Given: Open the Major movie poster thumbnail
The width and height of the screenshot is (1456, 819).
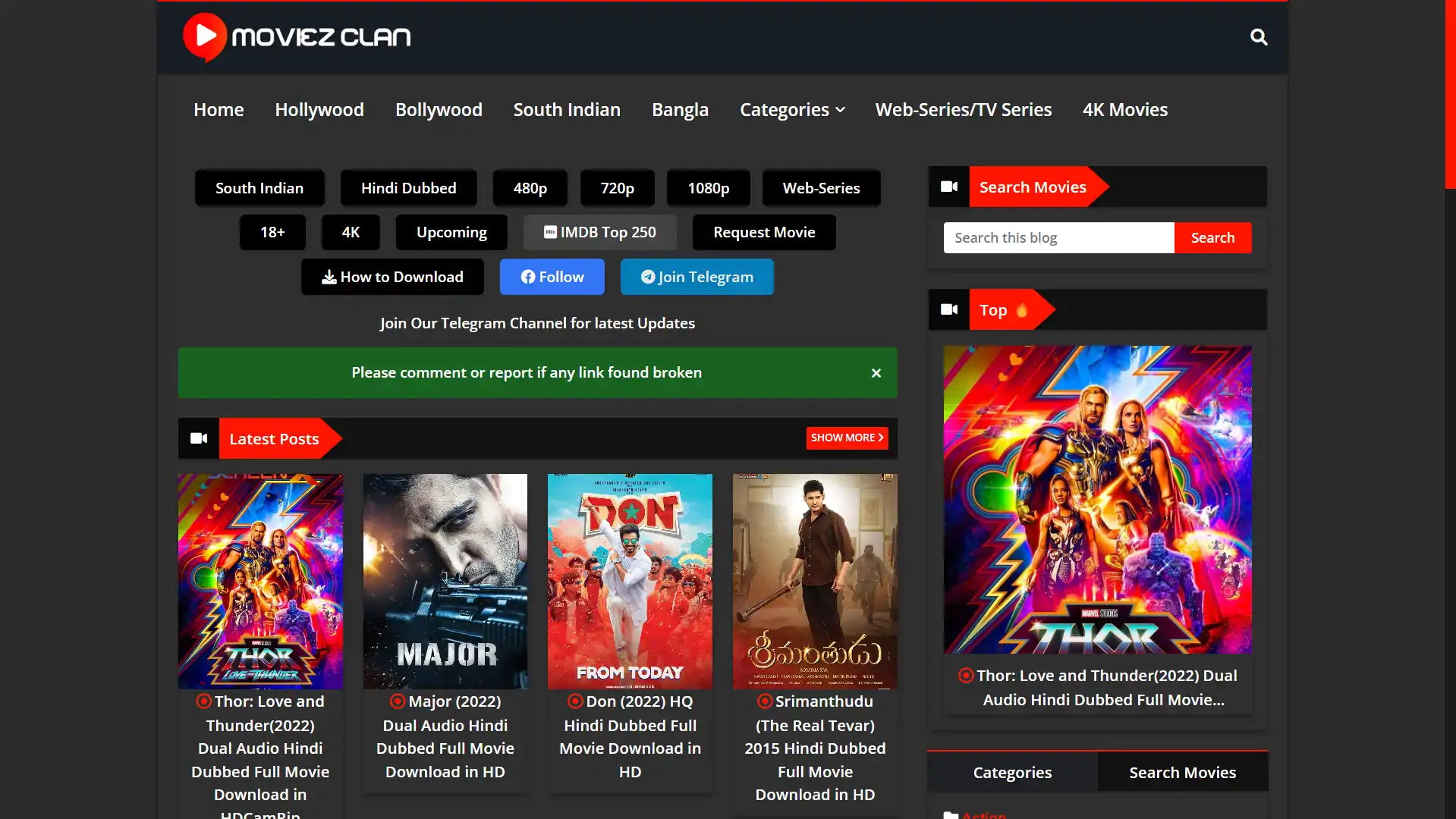Looking at the screenshot, I should click(445, 581).
